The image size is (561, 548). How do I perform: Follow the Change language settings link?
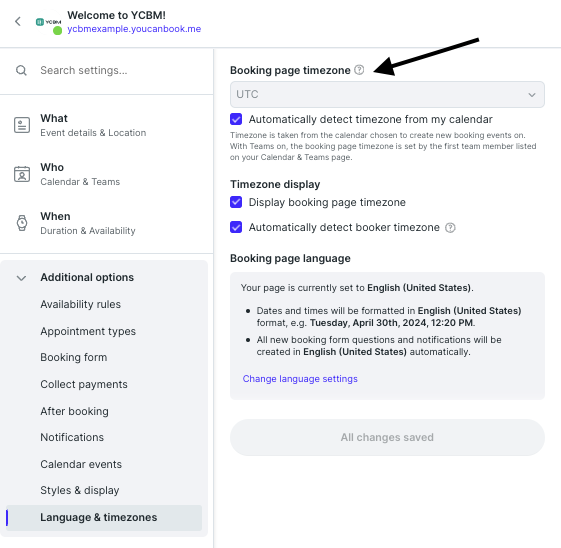300,379
